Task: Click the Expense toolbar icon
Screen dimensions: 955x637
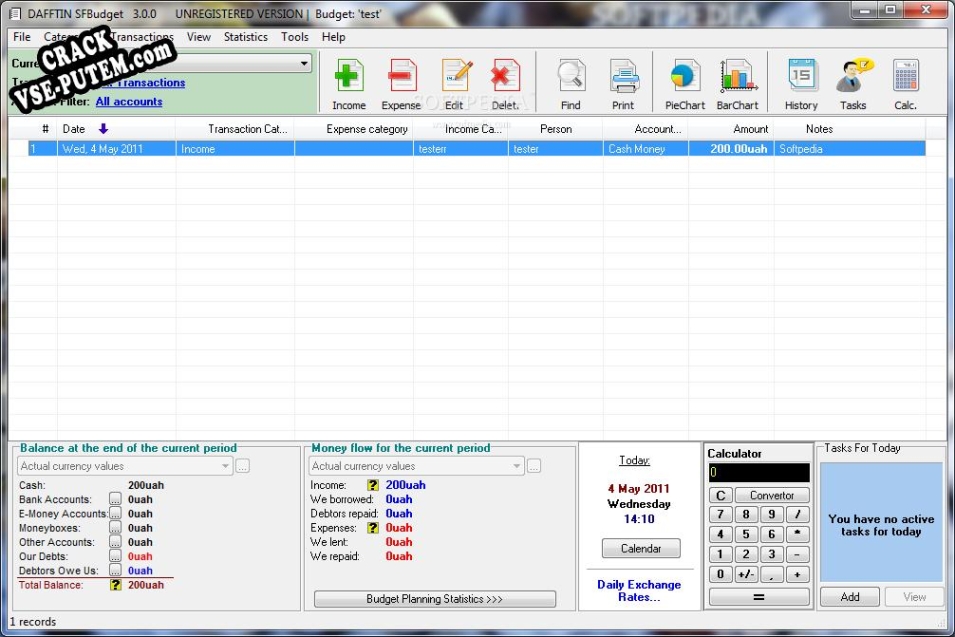Action: (401, 83)
